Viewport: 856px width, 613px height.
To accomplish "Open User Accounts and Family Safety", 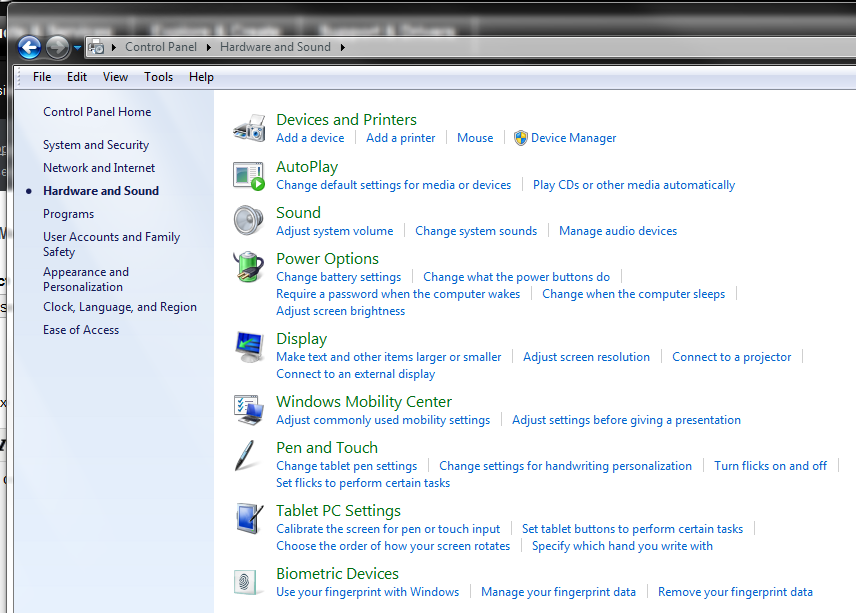I will (x=111, y=245).
